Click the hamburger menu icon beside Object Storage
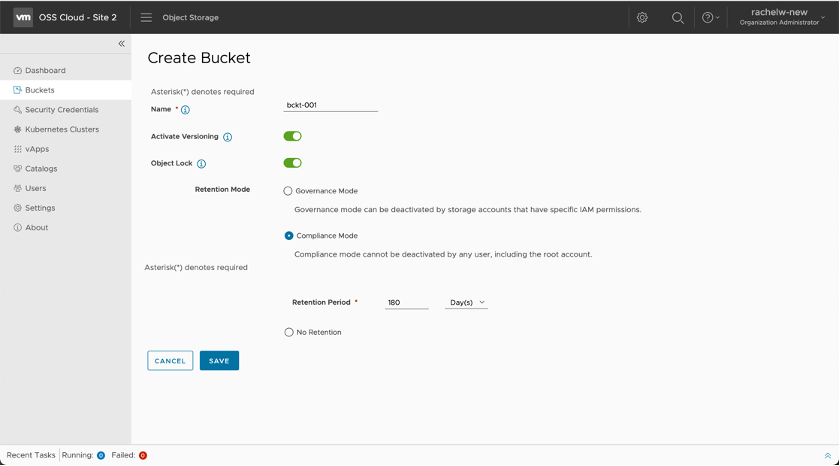The width and height of the screenshot is (840, 466). (146, 18)
